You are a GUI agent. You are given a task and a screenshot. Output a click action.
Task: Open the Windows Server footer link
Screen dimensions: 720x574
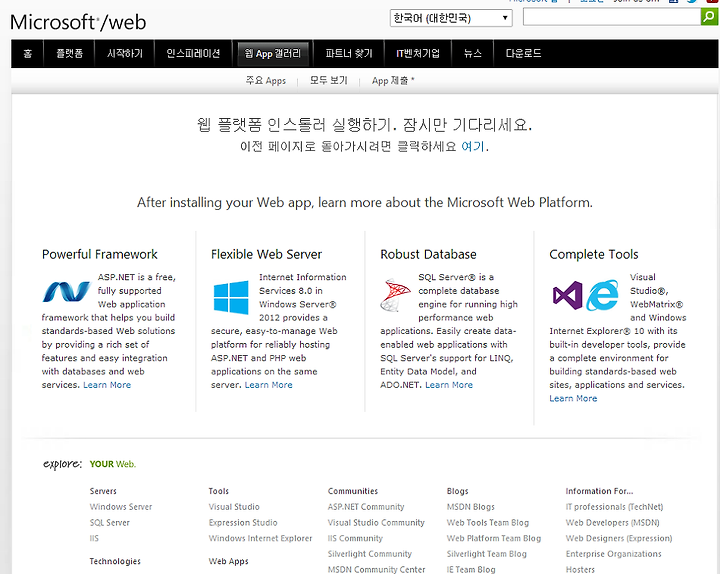121,507
